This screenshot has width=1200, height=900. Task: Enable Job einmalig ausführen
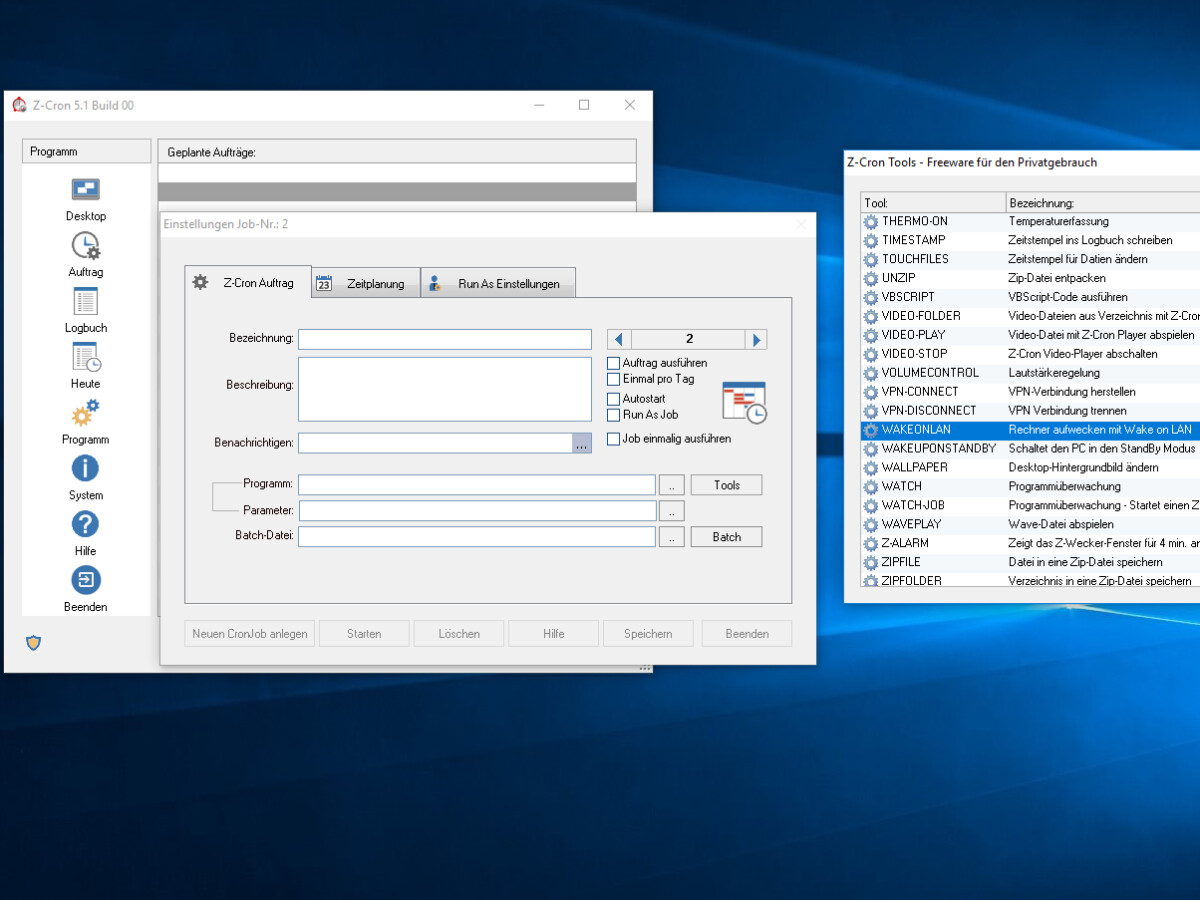(x=615, y=438)
